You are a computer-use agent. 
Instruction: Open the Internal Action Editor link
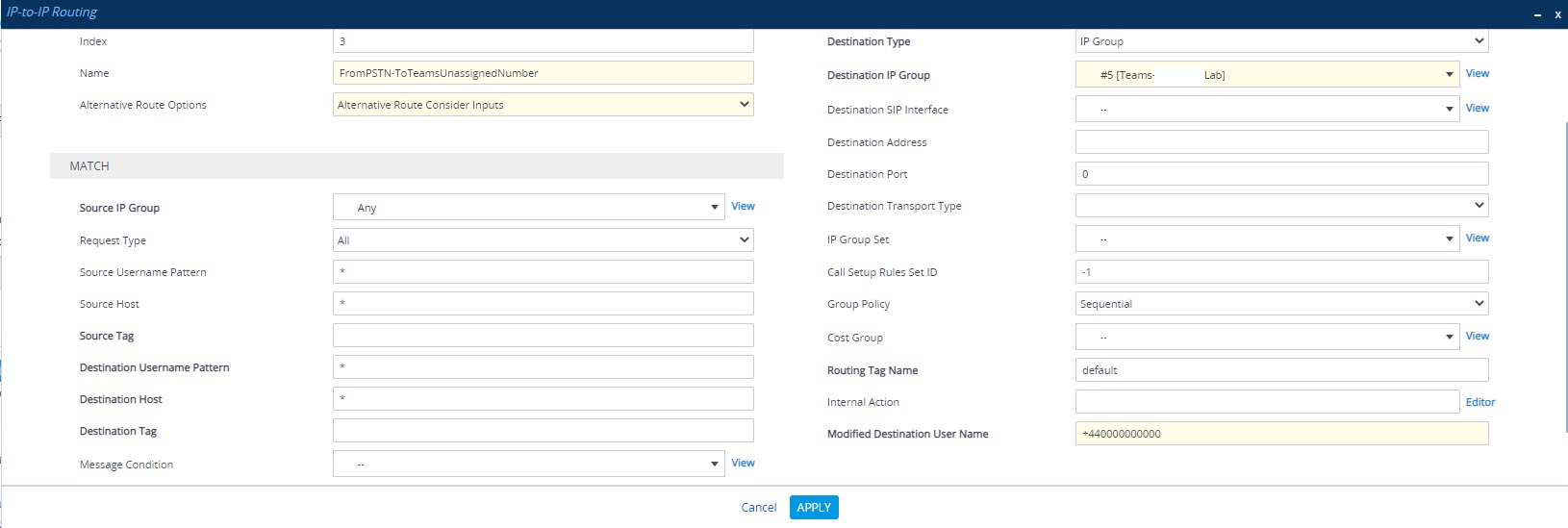point(1479,403)
